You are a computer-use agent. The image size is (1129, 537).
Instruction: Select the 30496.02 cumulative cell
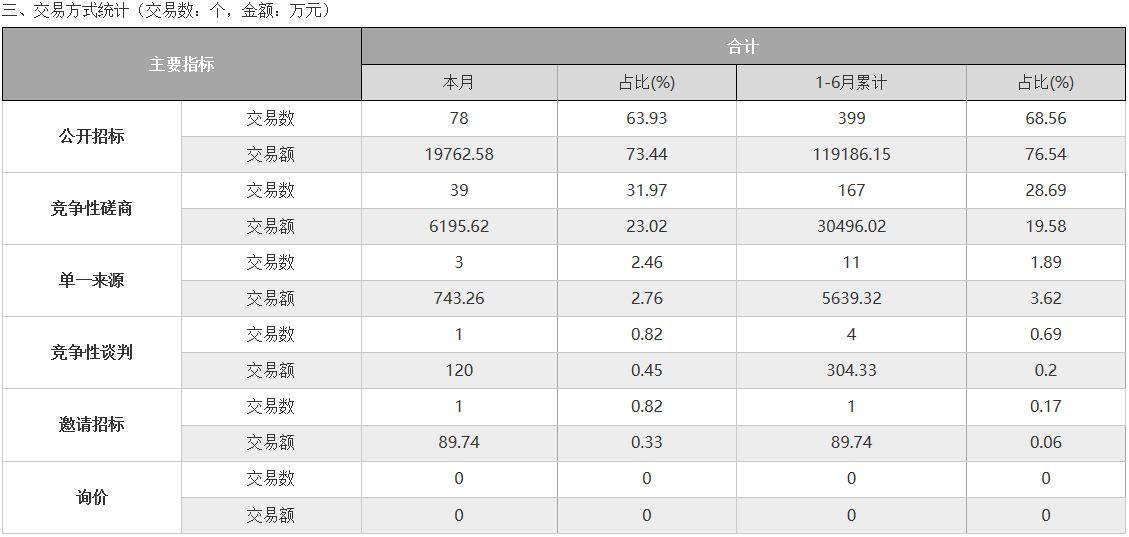tap(851, 227)
